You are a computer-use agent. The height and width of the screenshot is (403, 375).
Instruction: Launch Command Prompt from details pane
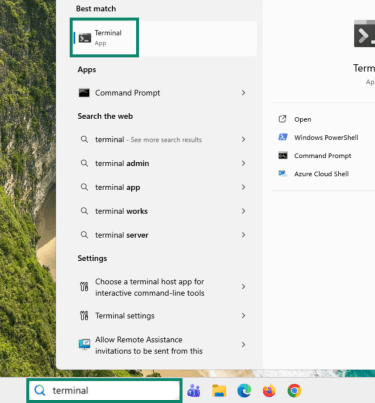coord(323,156)
